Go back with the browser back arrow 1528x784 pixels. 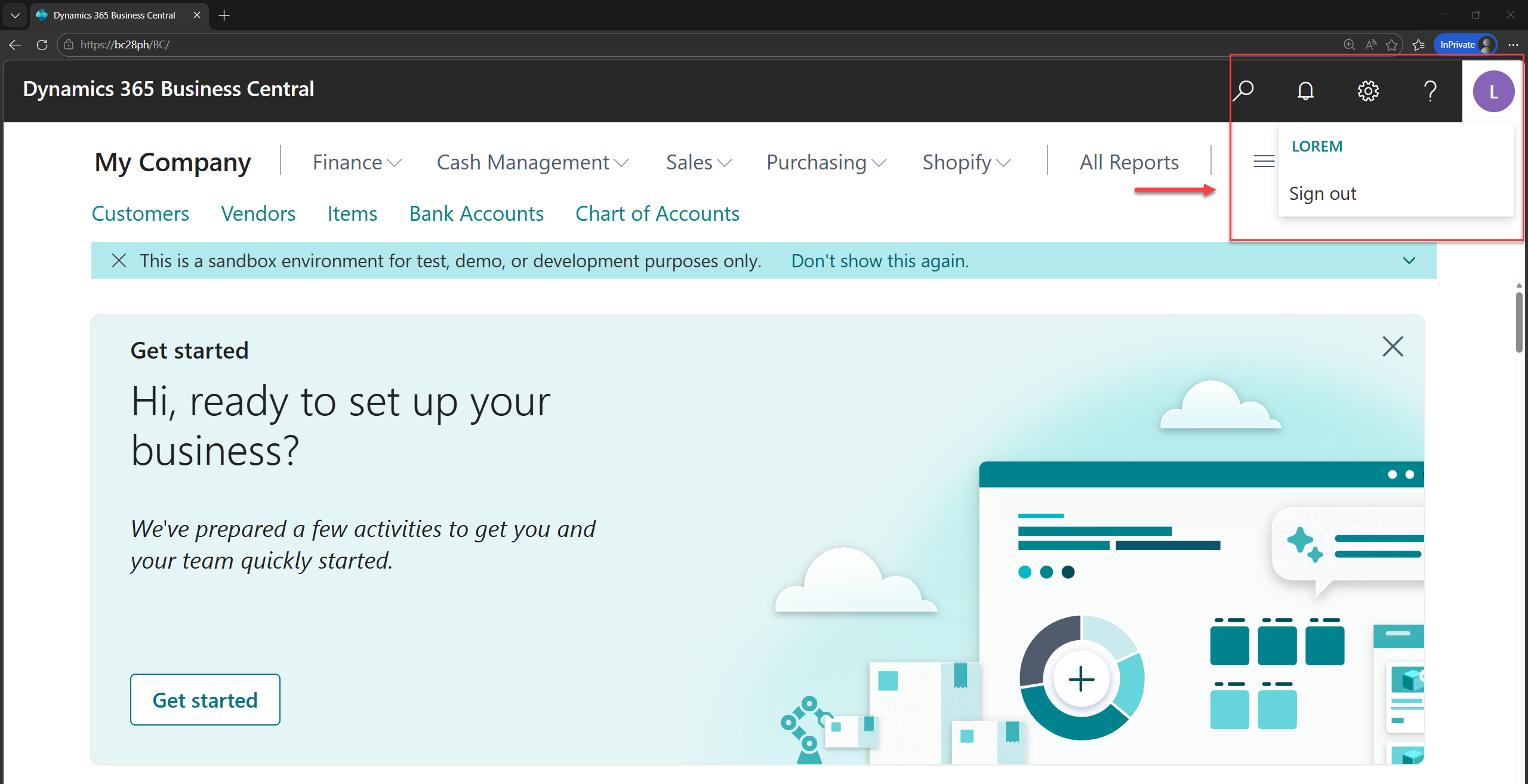point(16,45)
